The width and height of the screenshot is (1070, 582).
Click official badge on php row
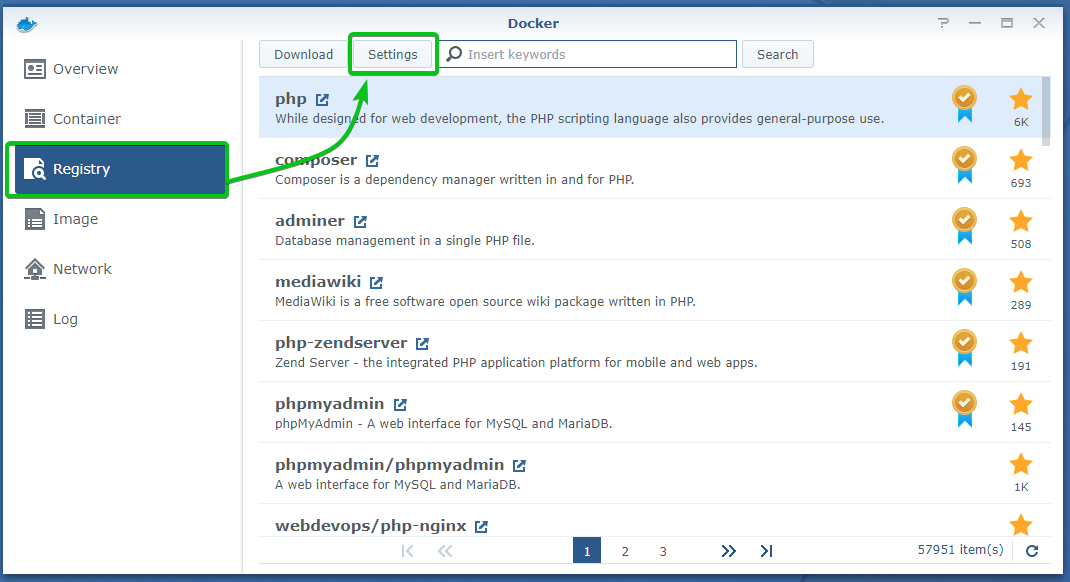point(964,104)
